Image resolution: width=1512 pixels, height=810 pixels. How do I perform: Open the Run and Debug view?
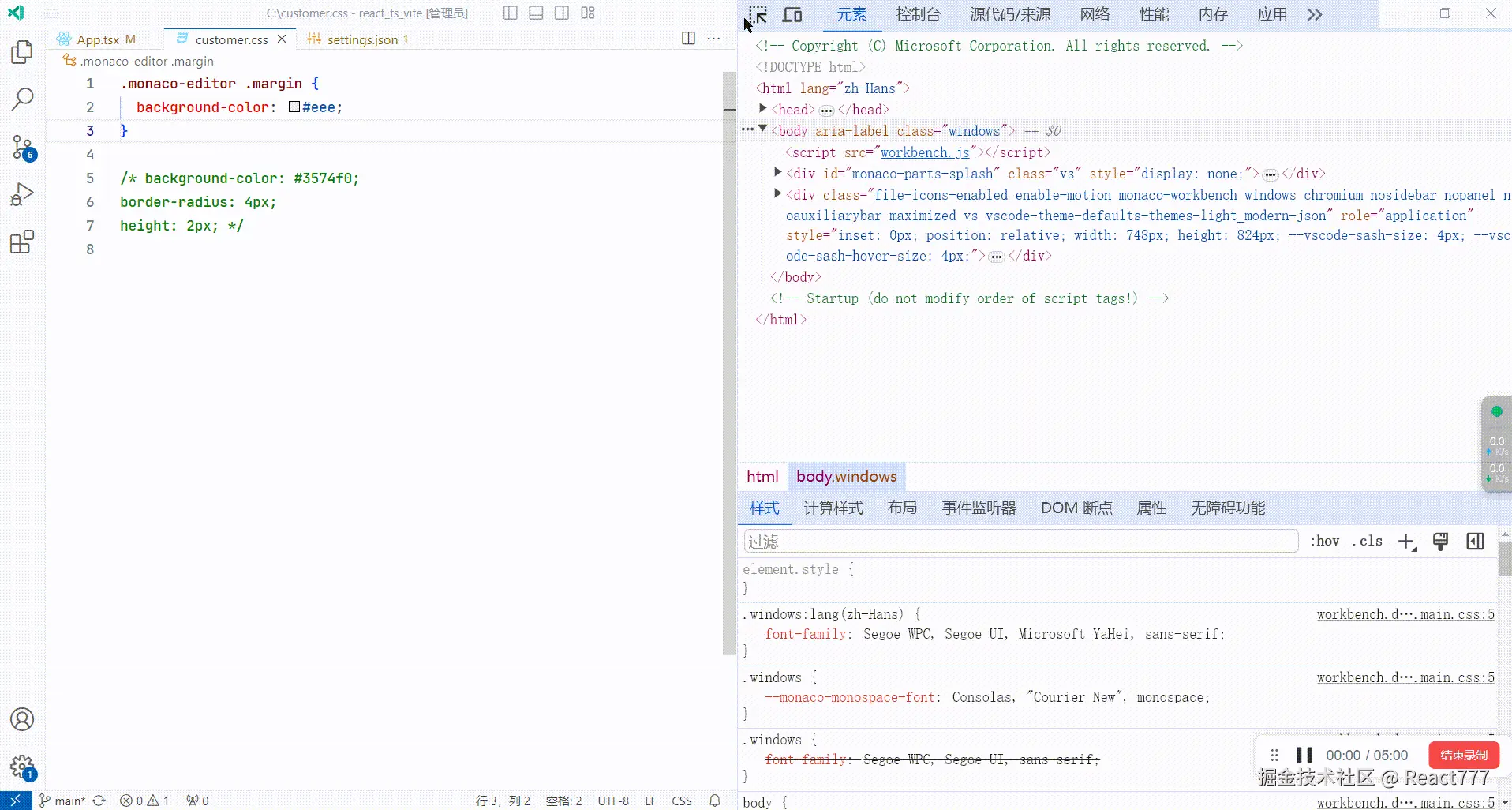click(22, 194)
